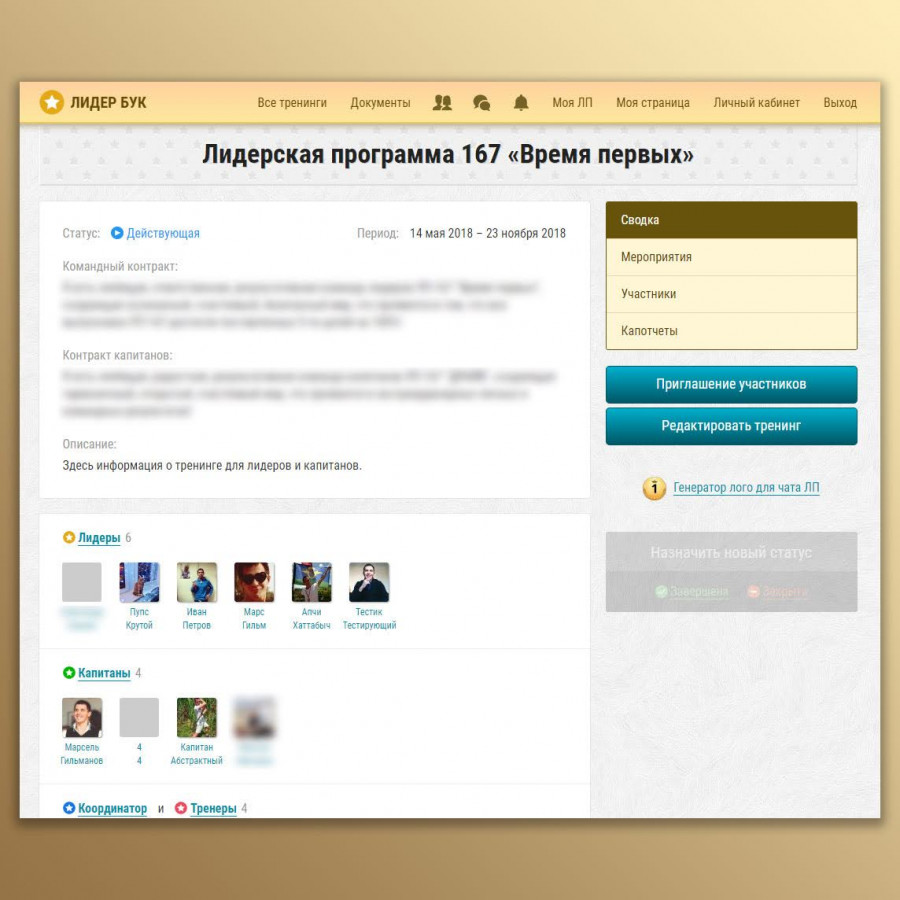Click the green star icon beside Капитаны
Screen dimensions: 900x900
click(x=69, y=673)
